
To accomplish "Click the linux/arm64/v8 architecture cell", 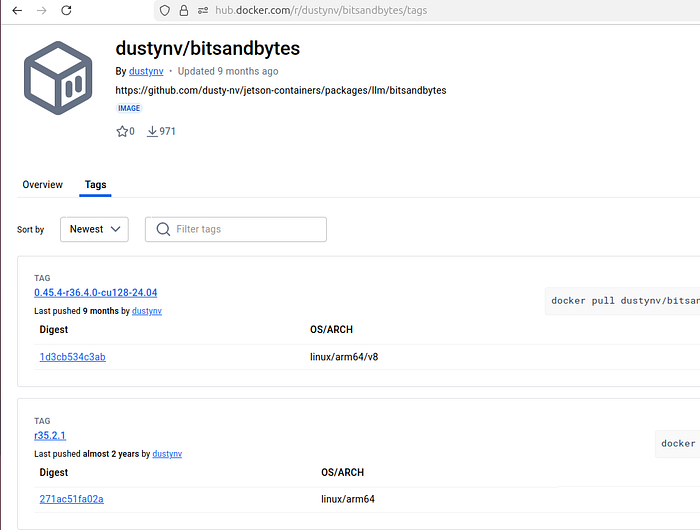I will click(x=344, y=357).
